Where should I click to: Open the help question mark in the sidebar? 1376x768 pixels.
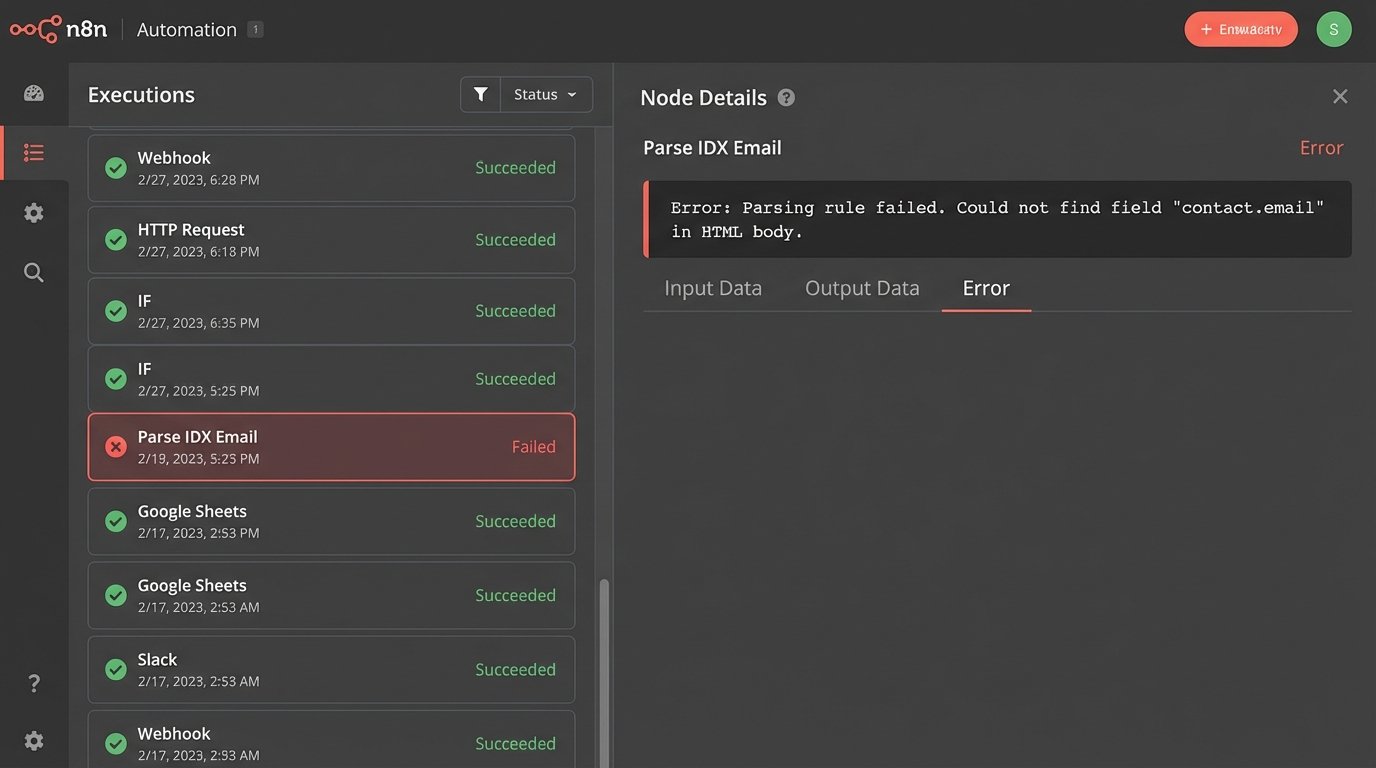point(33,682)
